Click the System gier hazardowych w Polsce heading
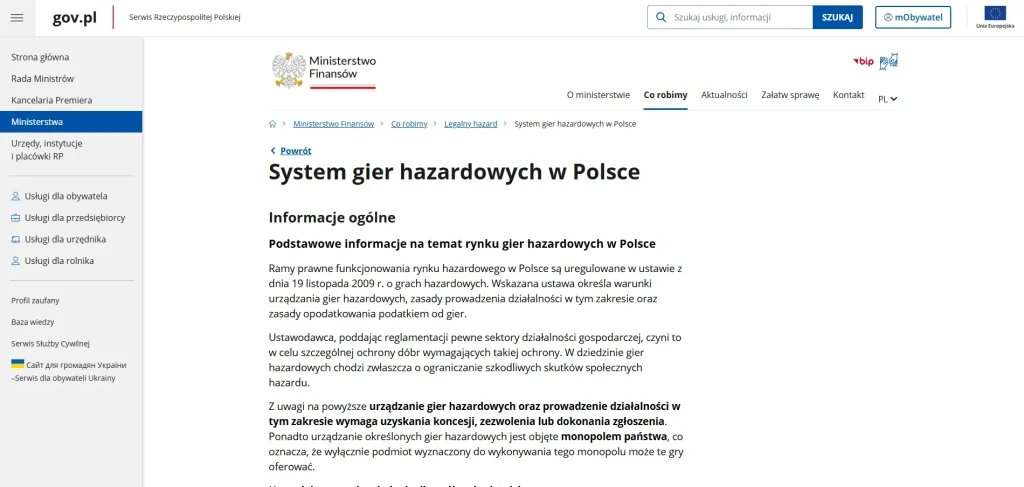 [455, 172]
